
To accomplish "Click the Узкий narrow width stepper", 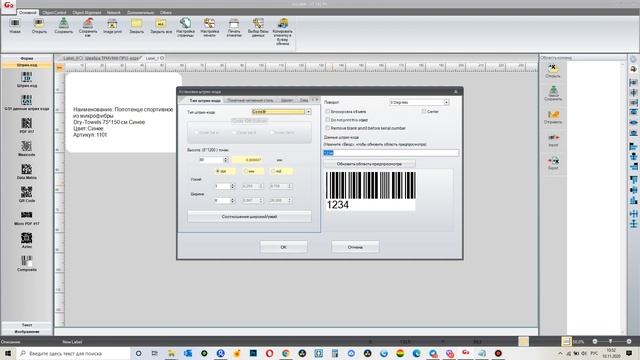I will [x=232, y=186].
